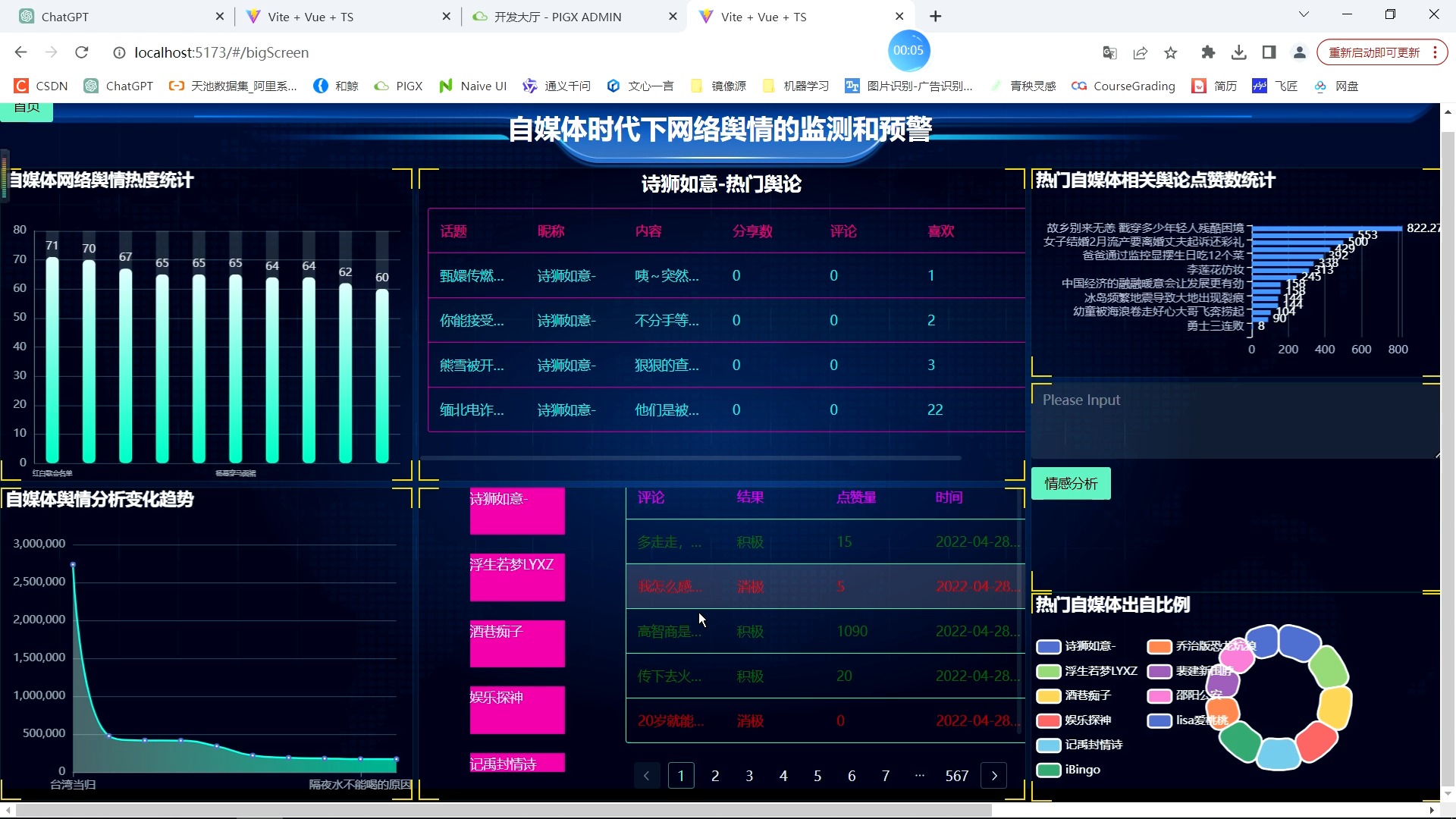Image resolution: width=1456 pixels, height=819 pixels.
Task: Open the ChatGPT bookmark
Action: [x=119, y=86]
